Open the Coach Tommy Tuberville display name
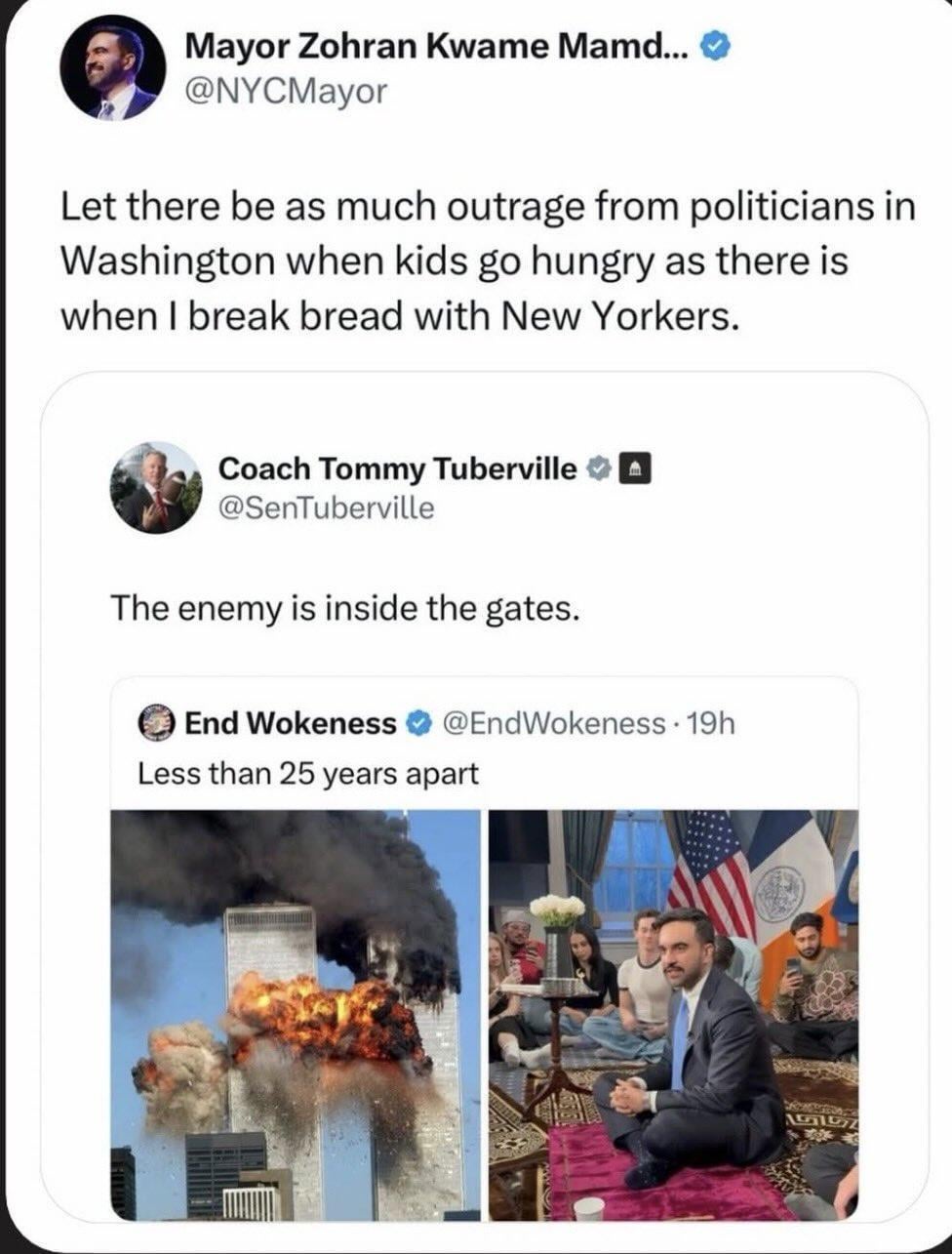Viewport: 952px width, 1254px height. click(397, 469)
